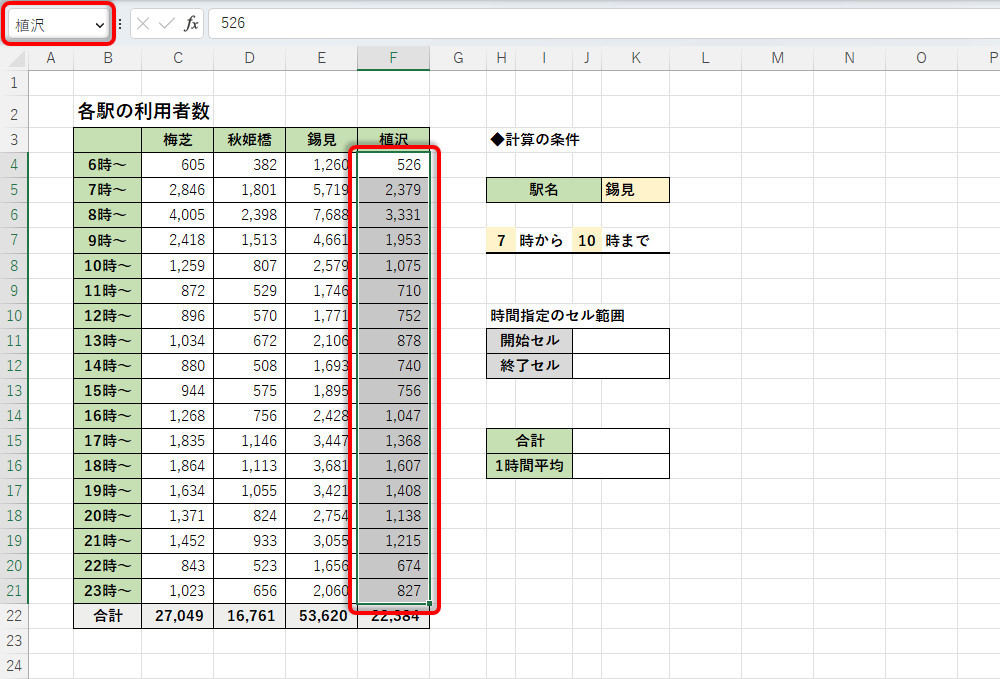Open the Insert Function (fx) dialog
Screen dimensions: 1000x679
(191, 24)
